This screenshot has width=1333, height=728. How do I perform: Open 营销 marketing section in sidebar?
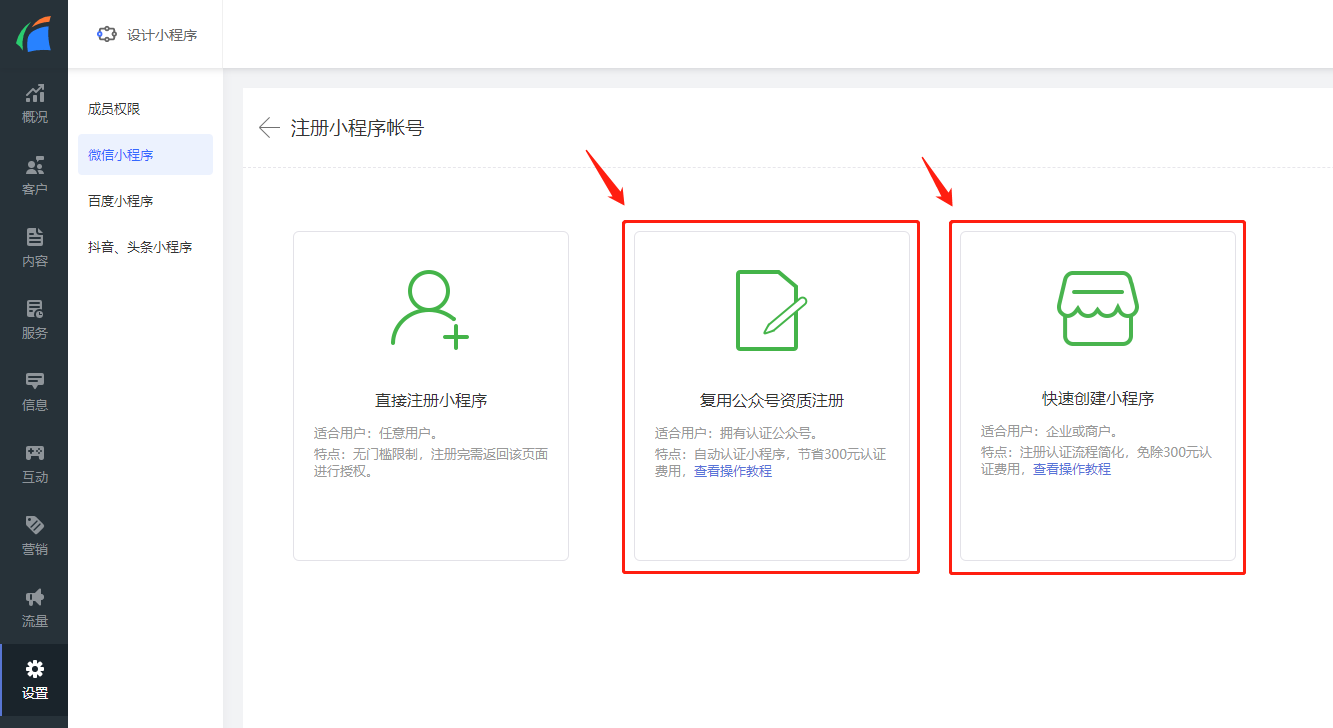[x=34, y=536]
